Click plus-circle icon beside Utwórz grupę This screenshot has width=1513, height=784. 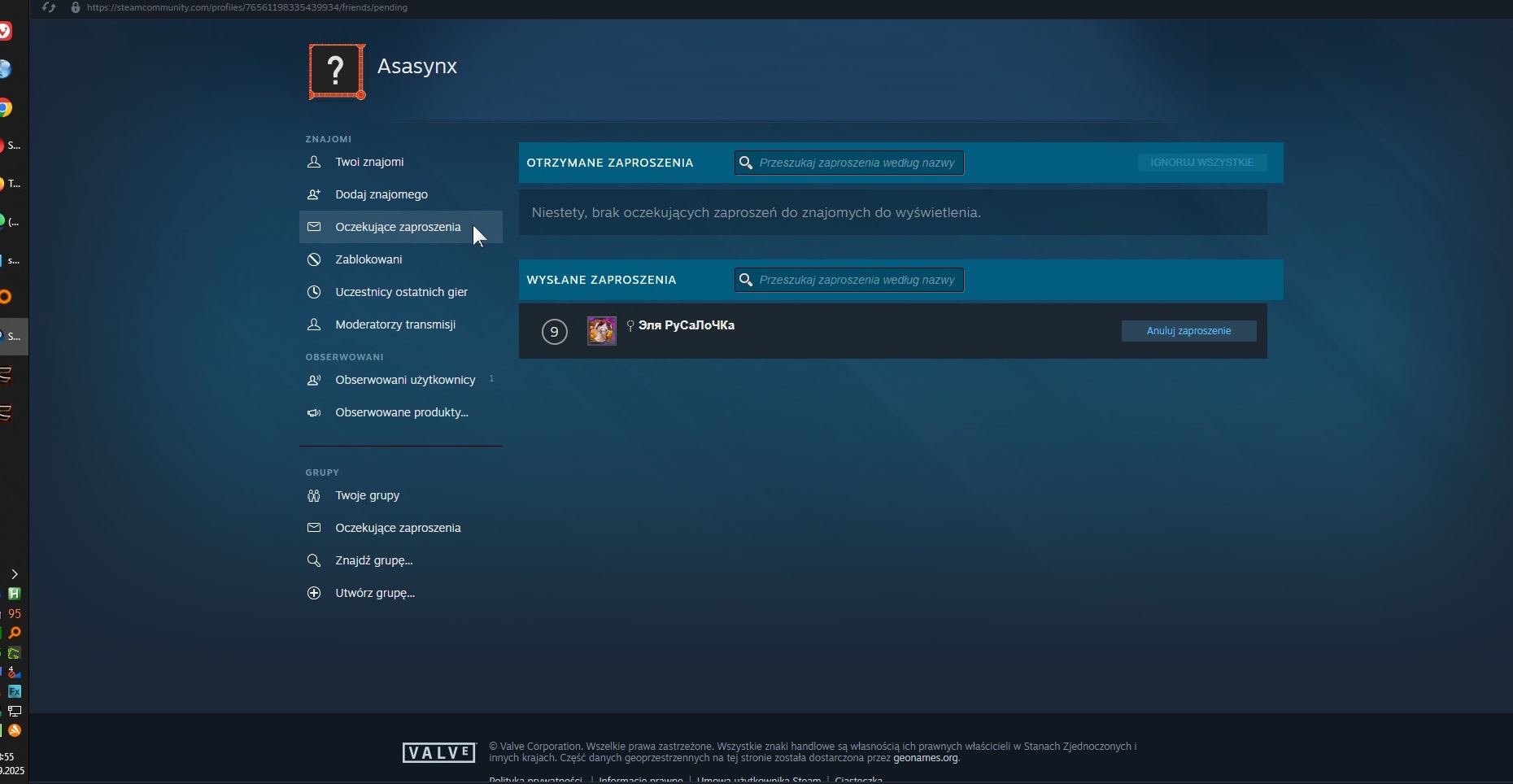(x=314, y=593)
